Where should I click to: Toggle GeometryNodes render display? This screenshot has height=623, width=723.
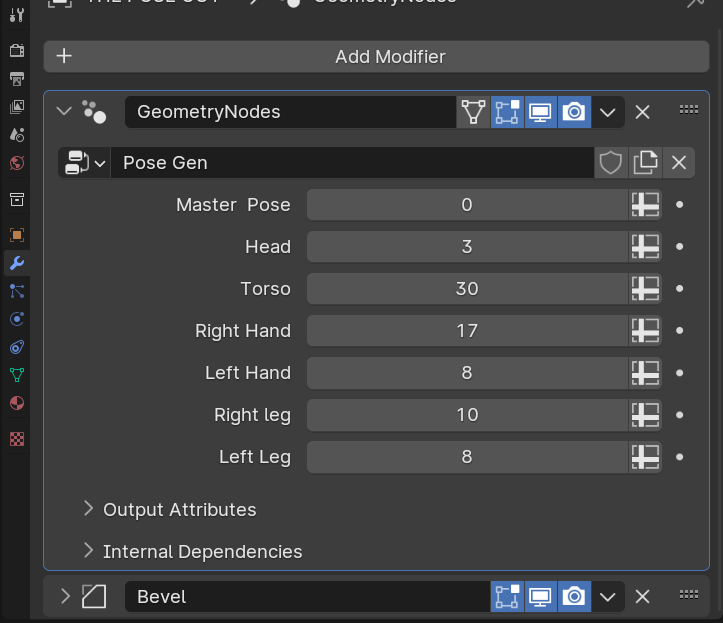tap(575, 112)
